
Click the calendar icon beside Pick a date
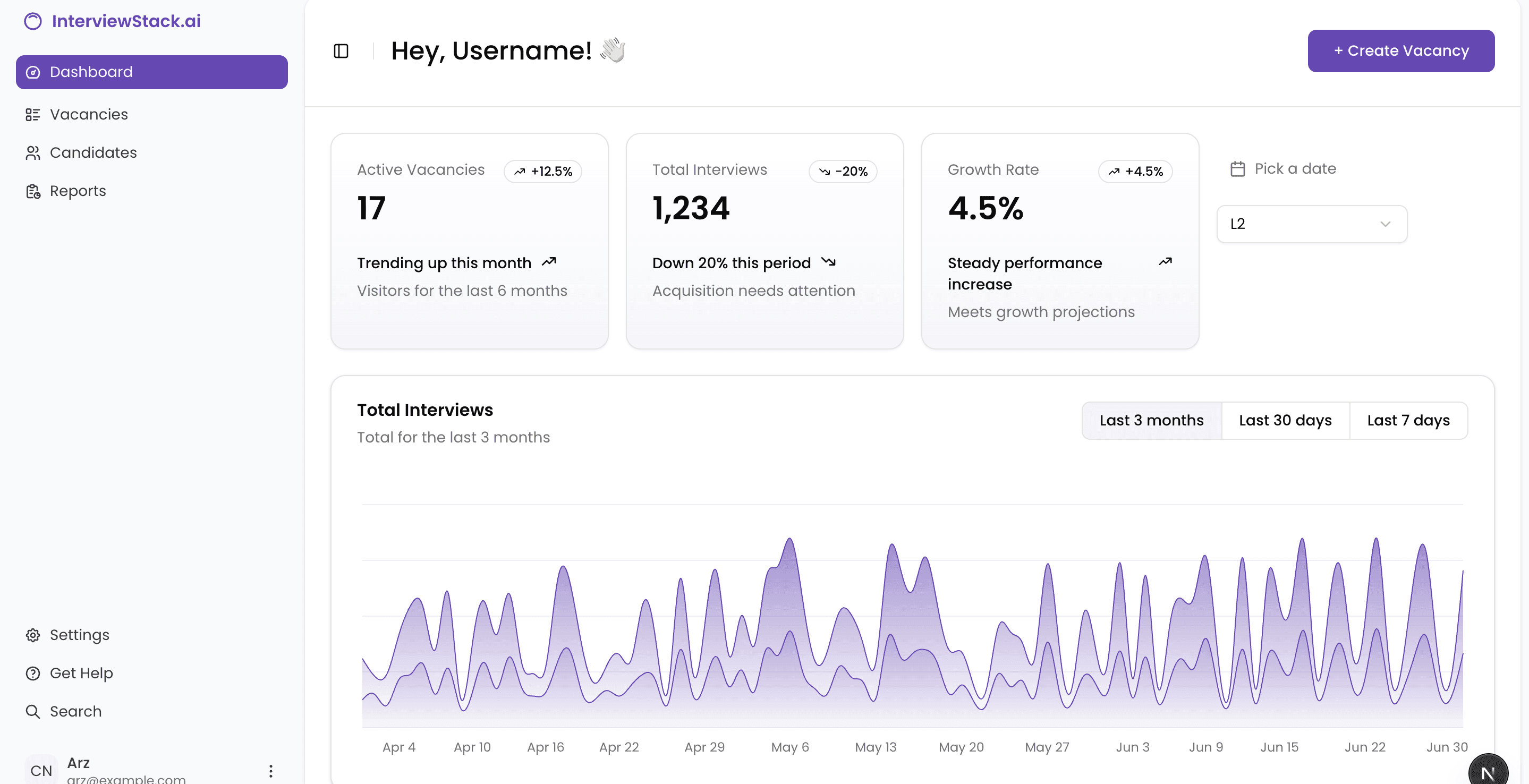(1237, 169)
